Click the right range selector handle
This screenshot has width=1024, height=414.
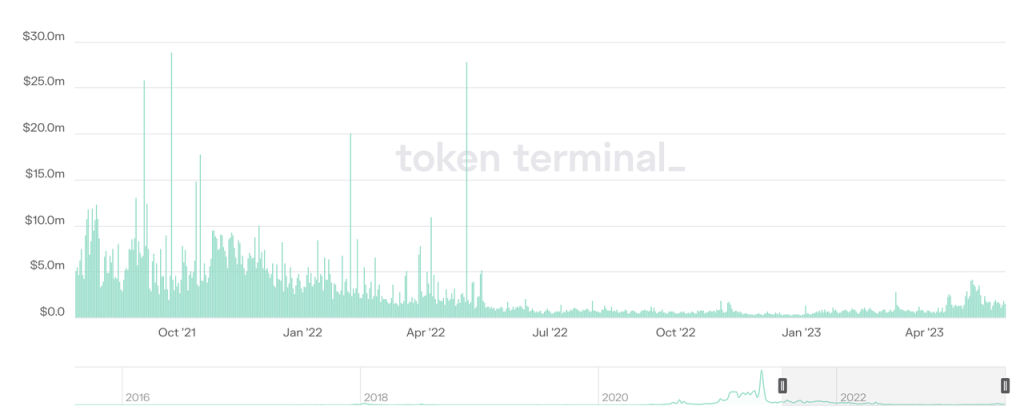point(1004,385)
